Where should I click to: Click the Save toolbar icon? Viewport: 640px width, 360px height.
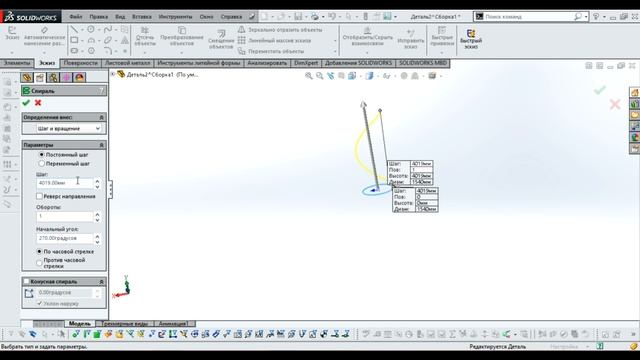(x=298, y=16)
